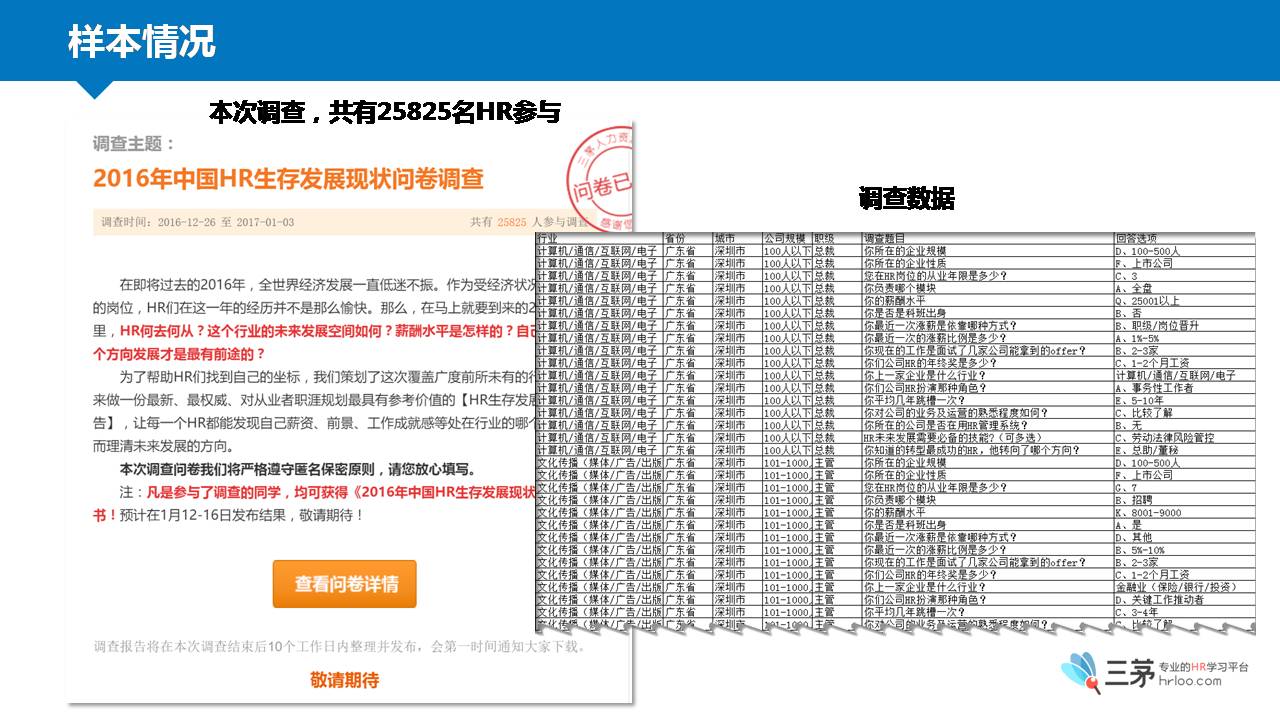Image resolution: width=1280 pixels, height=720 pixels.
Task: Select the 城市 column header
Action: (725, 239)
